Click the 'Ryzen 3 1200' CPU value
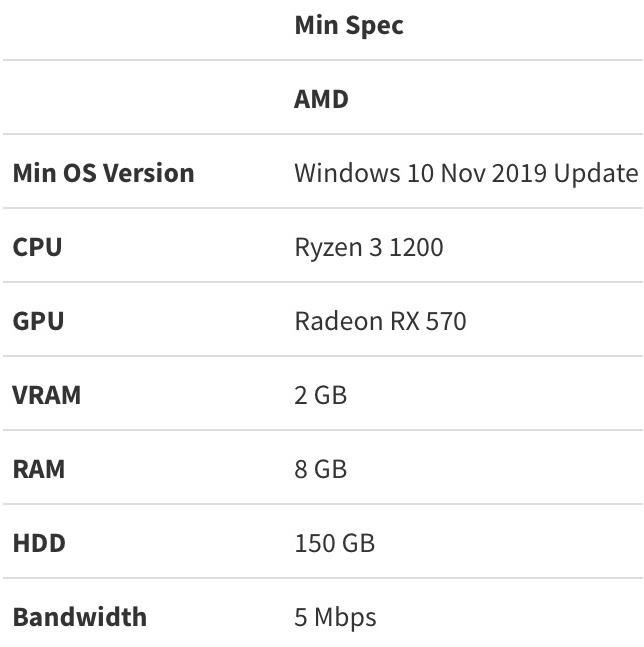This screenshot has height=647, width=644. coord(368,247)
